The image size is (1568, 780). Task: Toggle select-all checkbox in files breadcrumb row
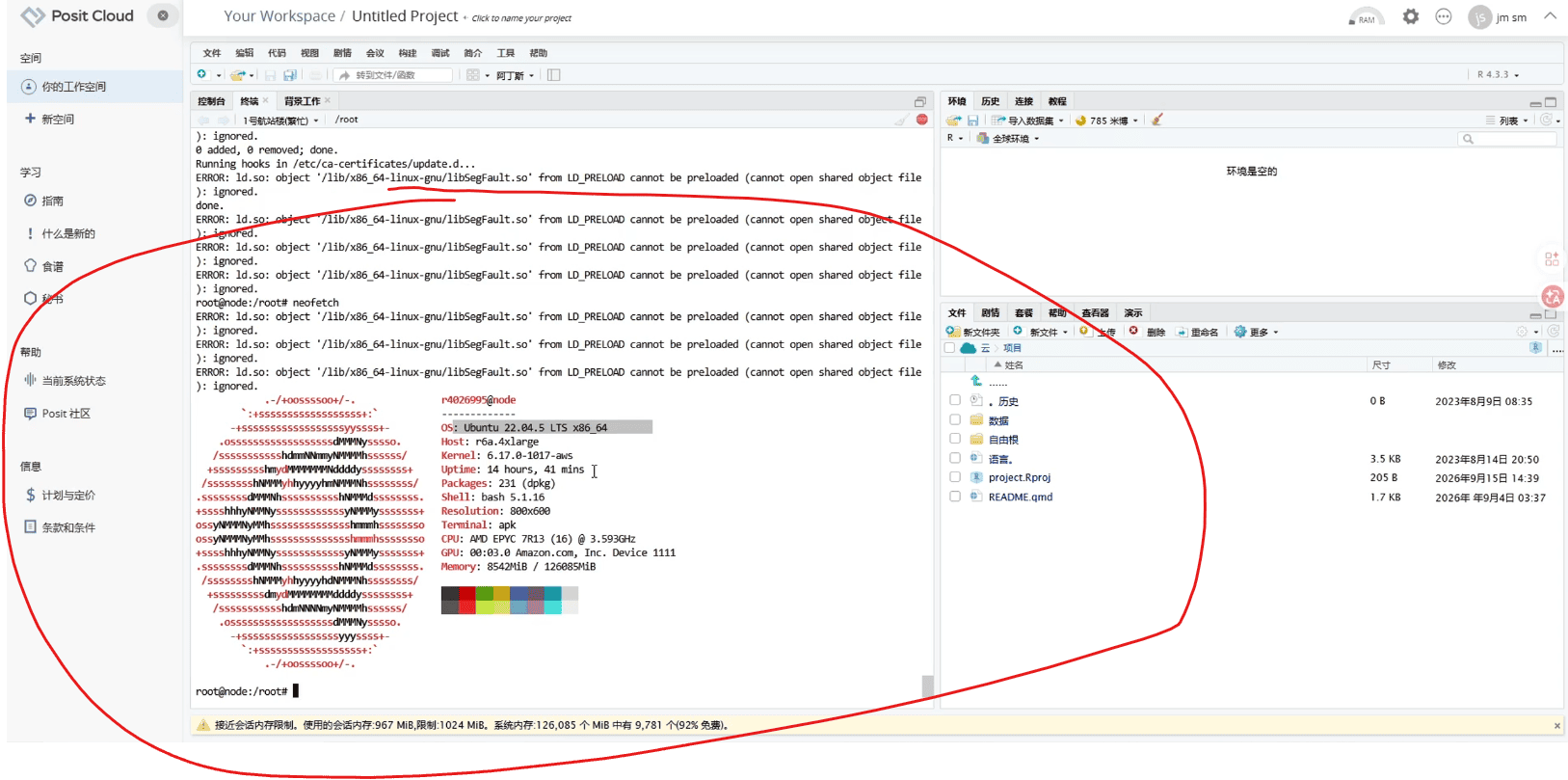950,348
